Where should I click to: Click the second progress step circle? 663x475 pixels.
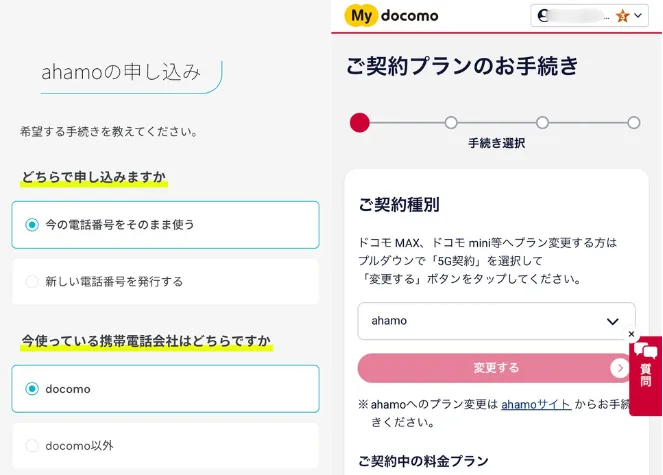click(451, 123)
